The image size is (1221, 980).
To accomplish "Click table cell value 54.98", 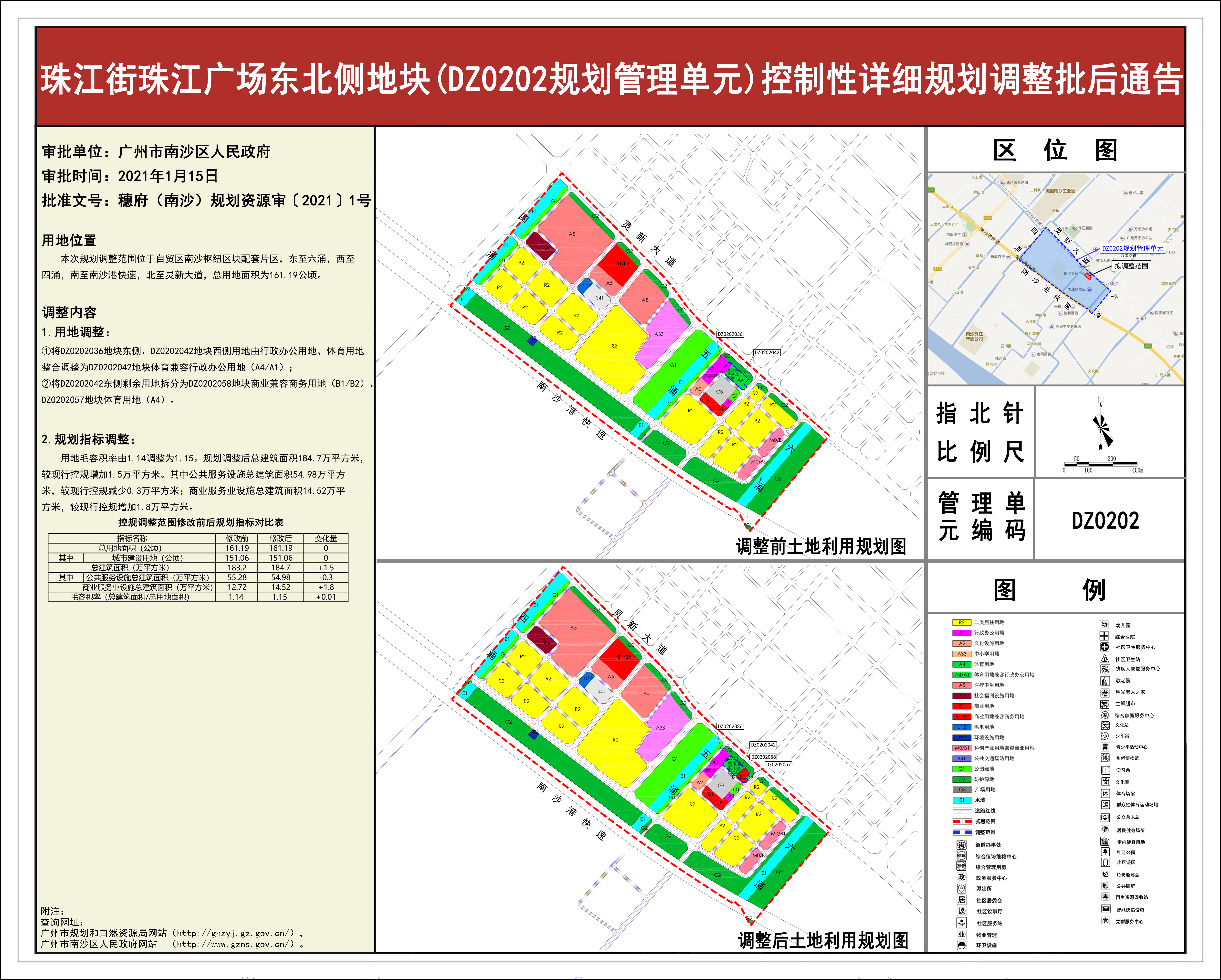I will click(280, 577).
